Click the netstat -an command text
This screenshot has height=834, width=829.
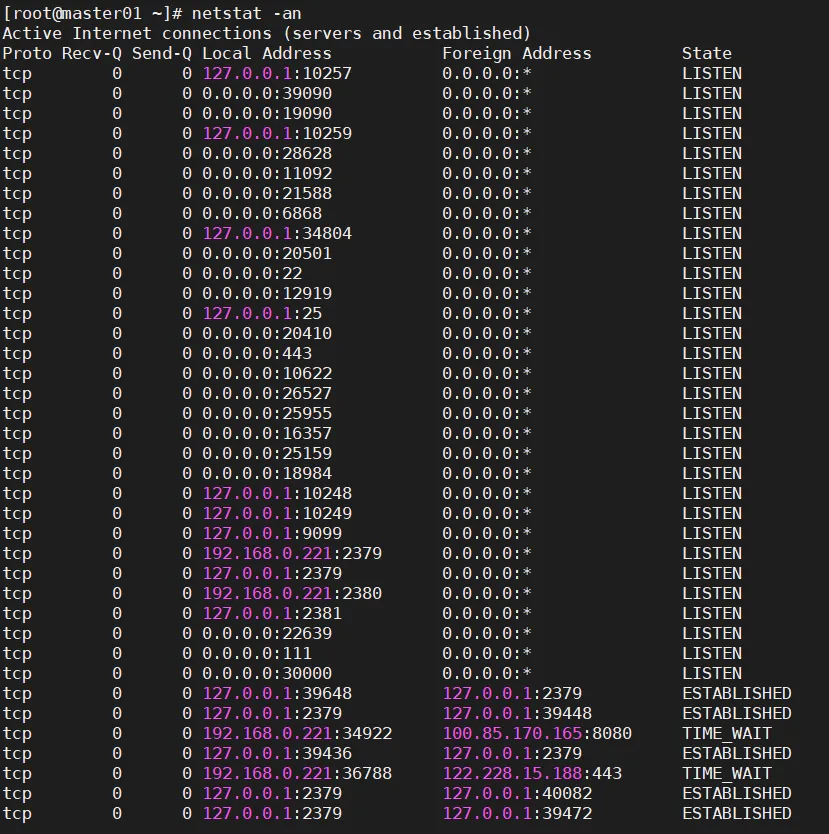(x=246, y=13)
